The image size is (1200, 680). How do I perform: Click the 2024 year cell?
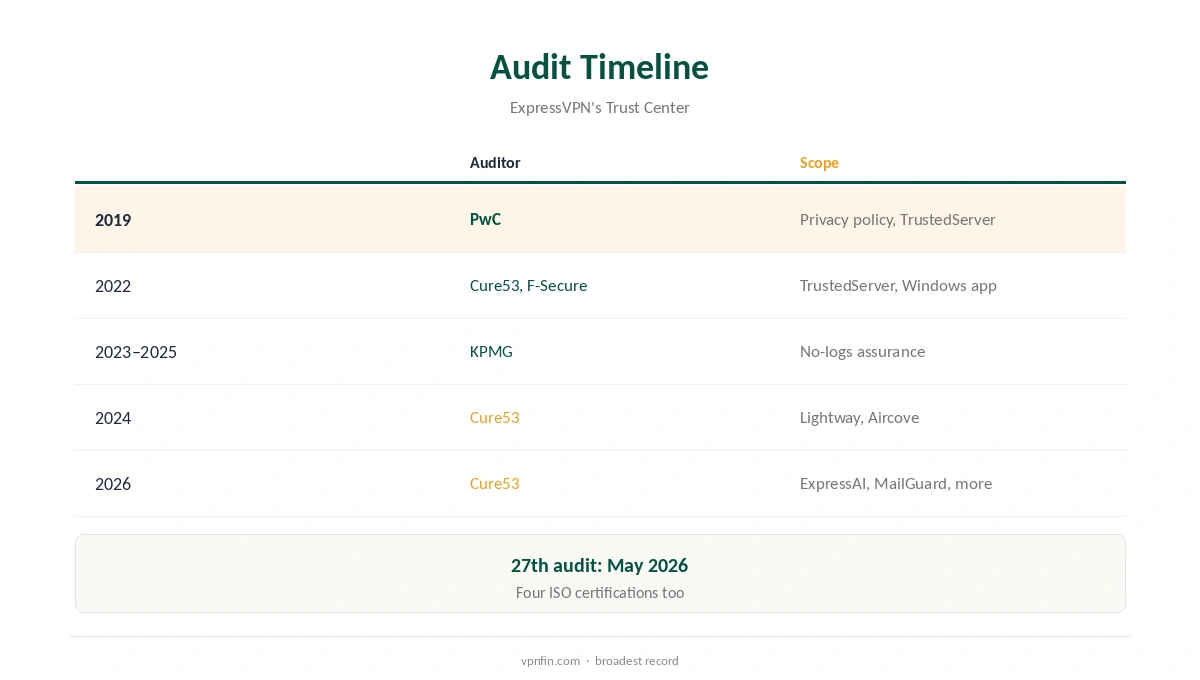coord(113,418)
